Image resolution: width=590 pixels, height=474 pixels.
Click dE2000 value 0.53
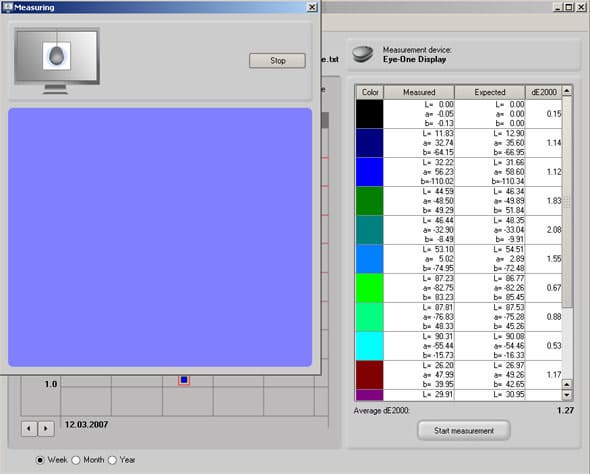pos(554,345)
